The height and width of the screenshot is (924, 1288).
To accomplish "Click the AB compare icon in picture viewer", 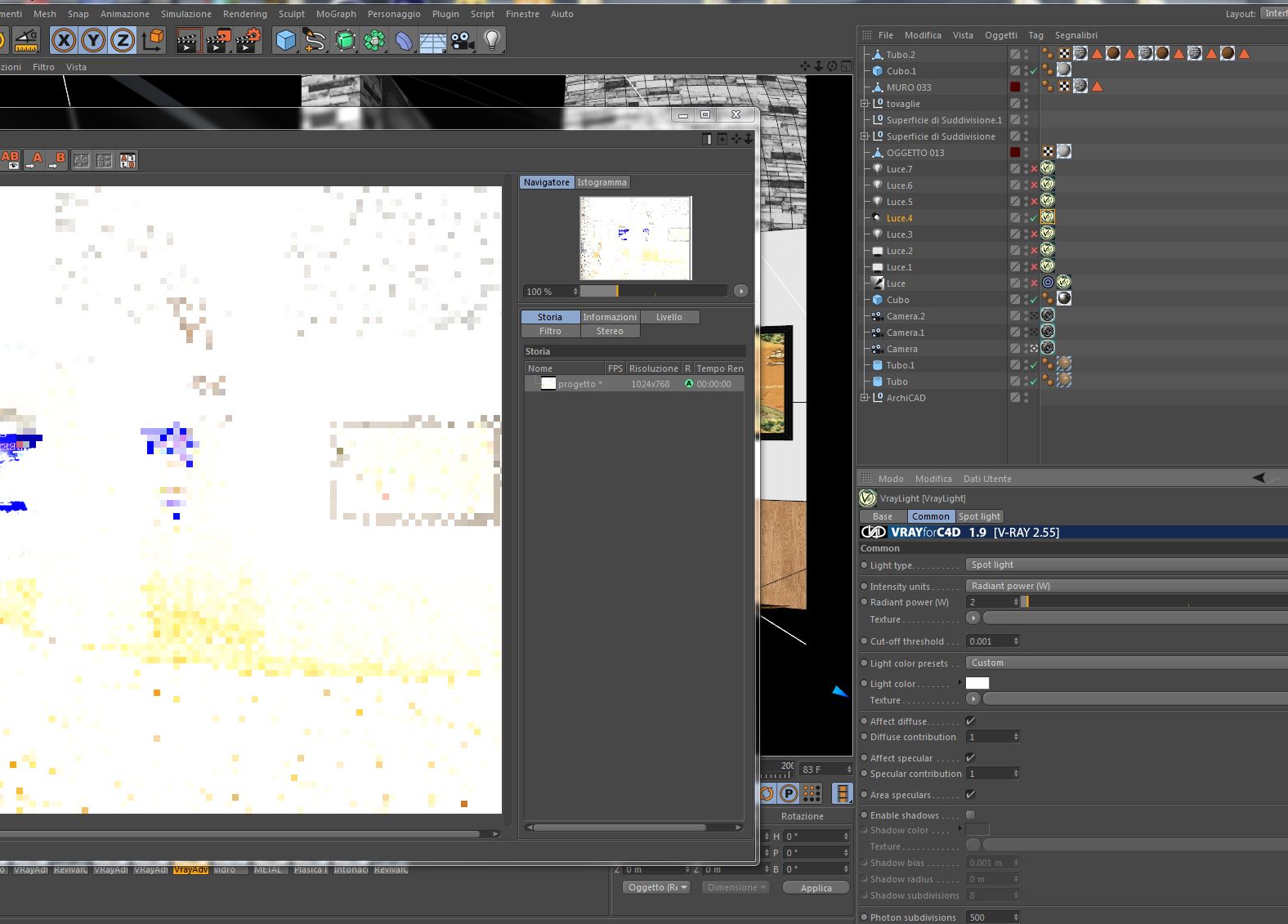I will 10,160.
